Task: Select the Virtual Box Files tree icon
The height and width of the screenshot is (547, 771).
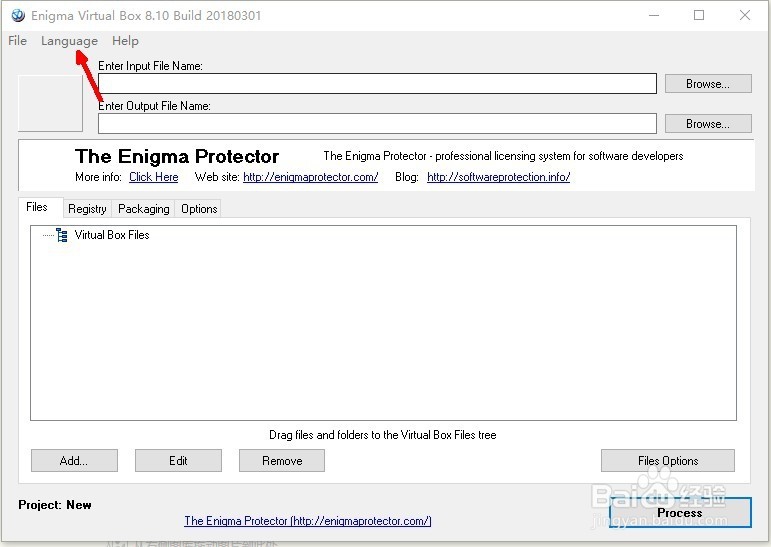Action: (x=61, y=235)
